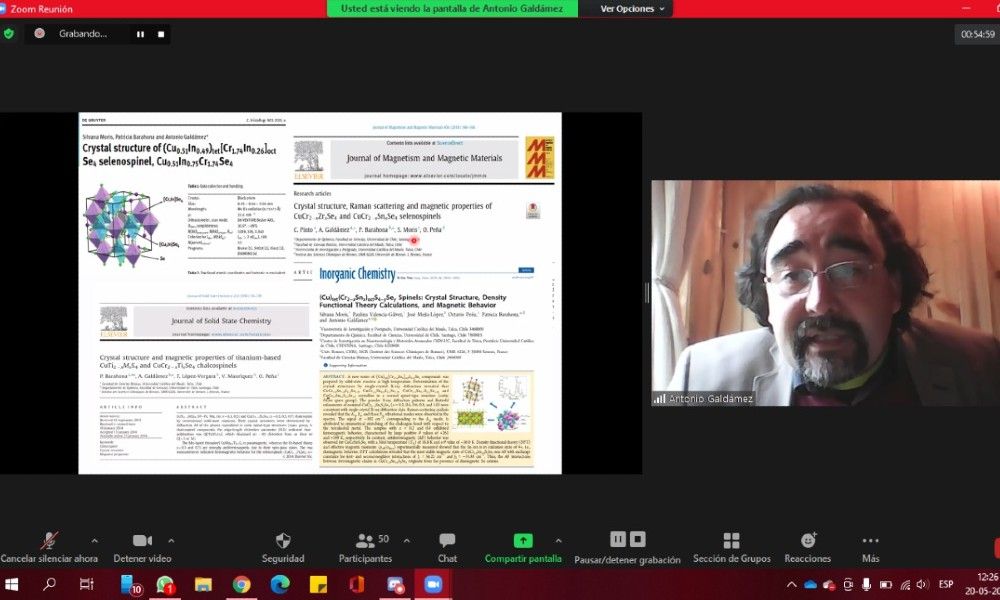
Task: Stop recording in the top recording bar
Action: point(161,33)
